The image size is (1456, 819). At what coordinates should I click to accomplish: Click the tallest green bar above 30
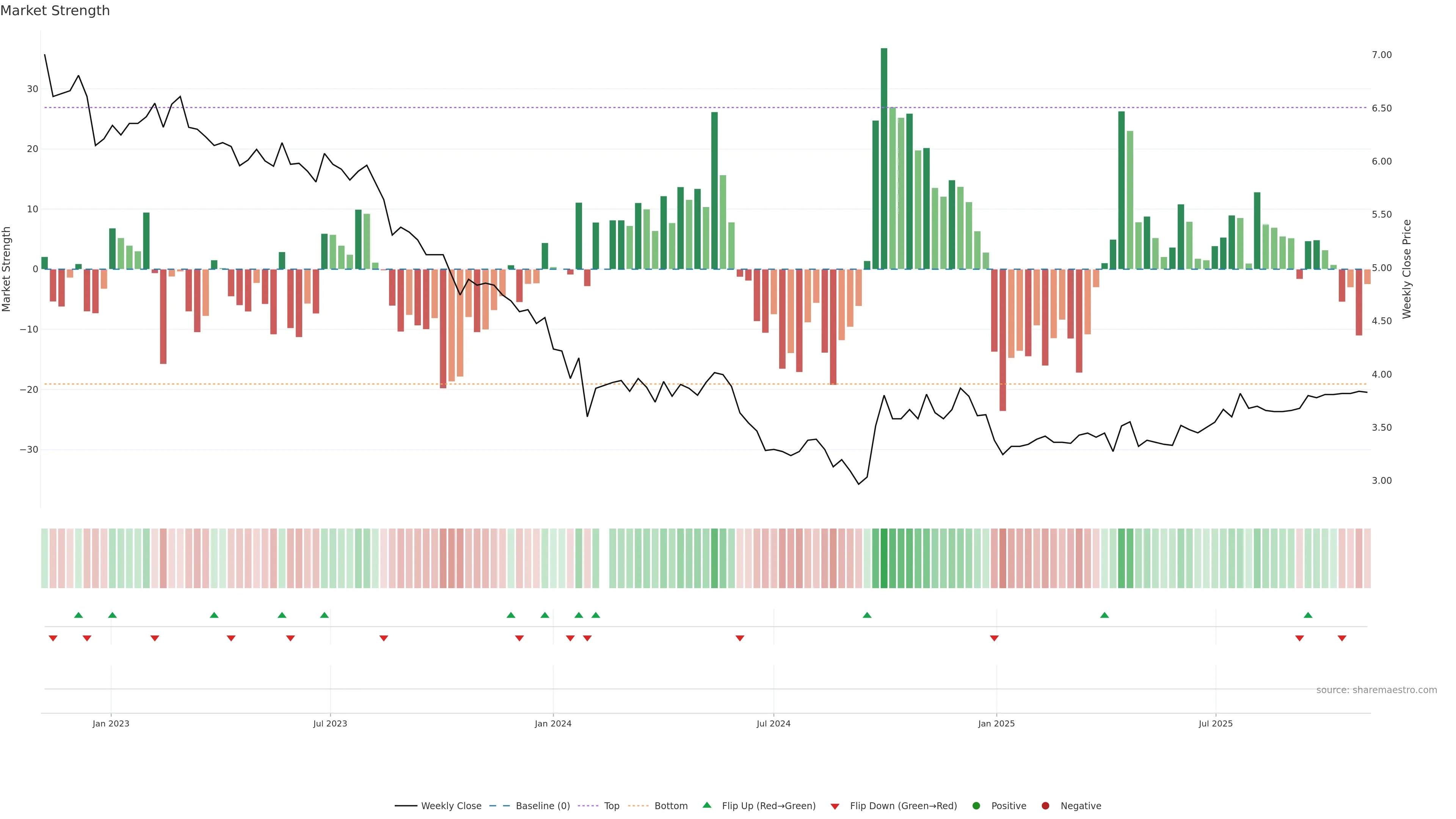click(884, 158)
